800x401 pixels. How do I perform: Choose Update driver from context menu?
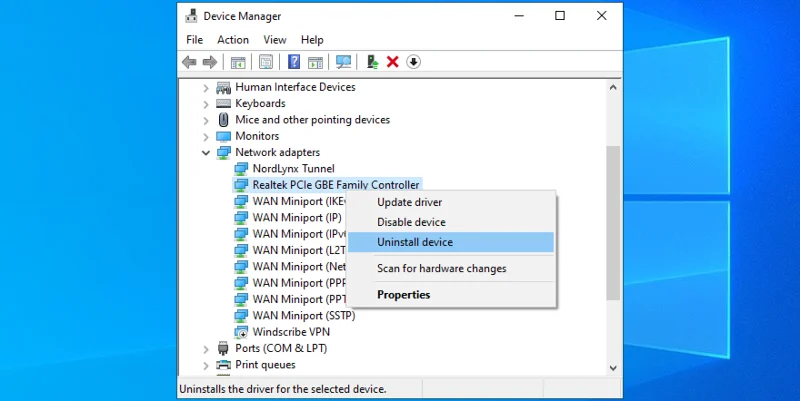[451, 202]
